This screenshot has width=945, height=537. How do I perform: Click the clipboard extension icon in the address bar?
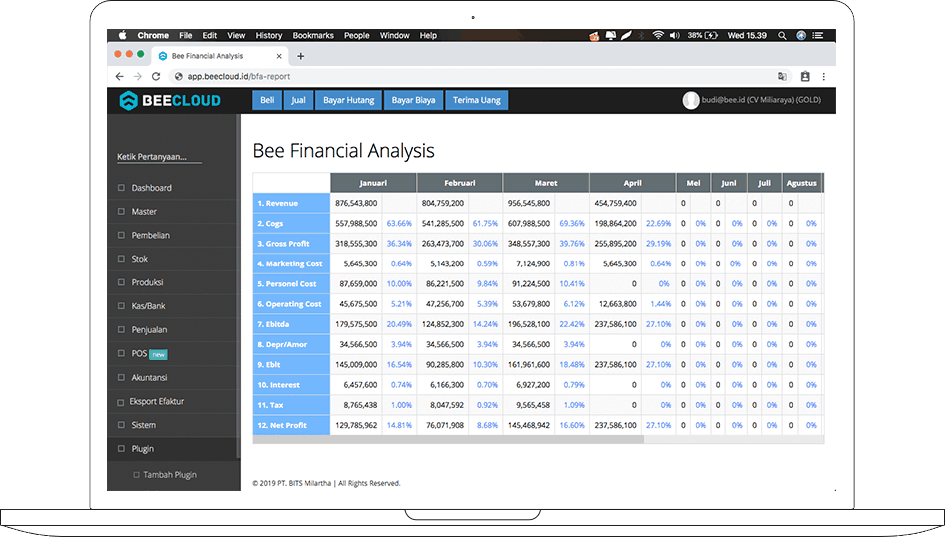tap(805, 77)
